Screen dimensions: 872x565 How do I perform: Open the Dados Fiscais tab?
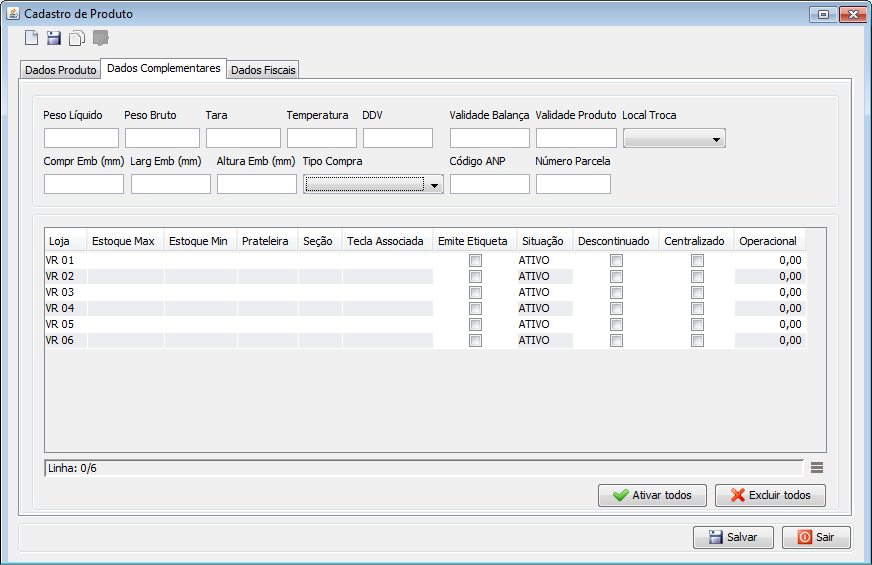(x=264, y=70)
